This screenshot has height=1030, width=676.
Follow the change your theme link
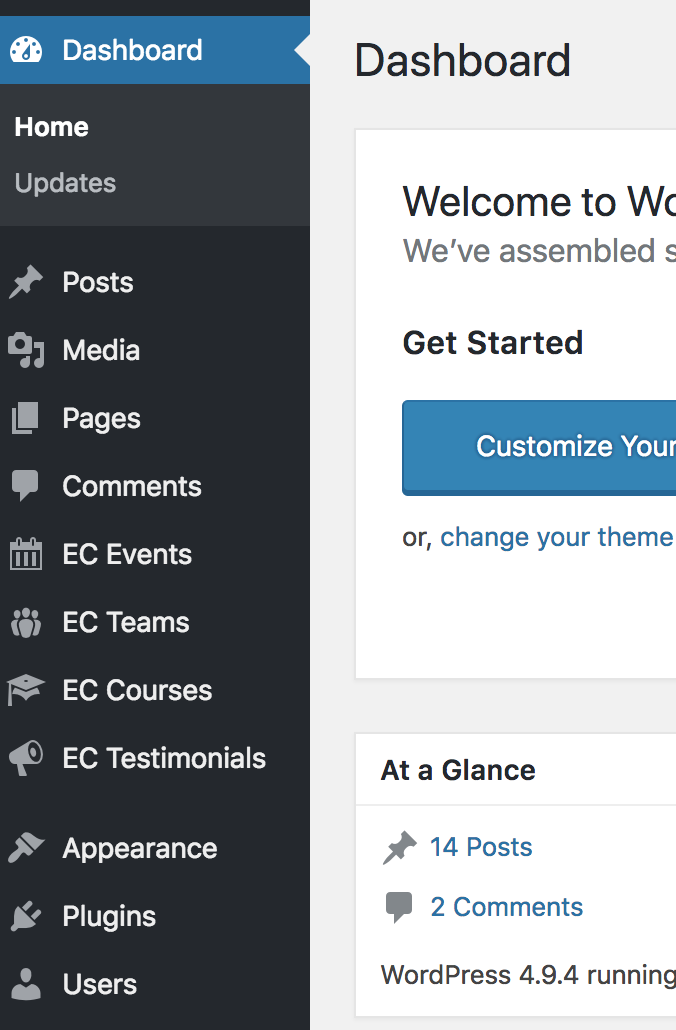click(556, 537)
